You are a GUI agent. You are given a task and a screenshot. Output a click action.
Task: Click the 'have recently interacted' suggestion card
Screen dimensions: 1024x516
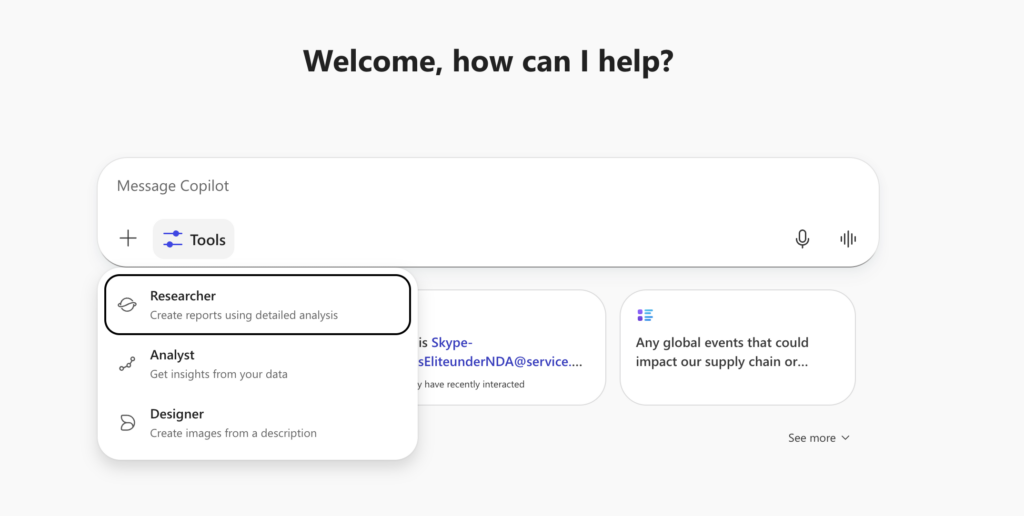click(510, 384)
